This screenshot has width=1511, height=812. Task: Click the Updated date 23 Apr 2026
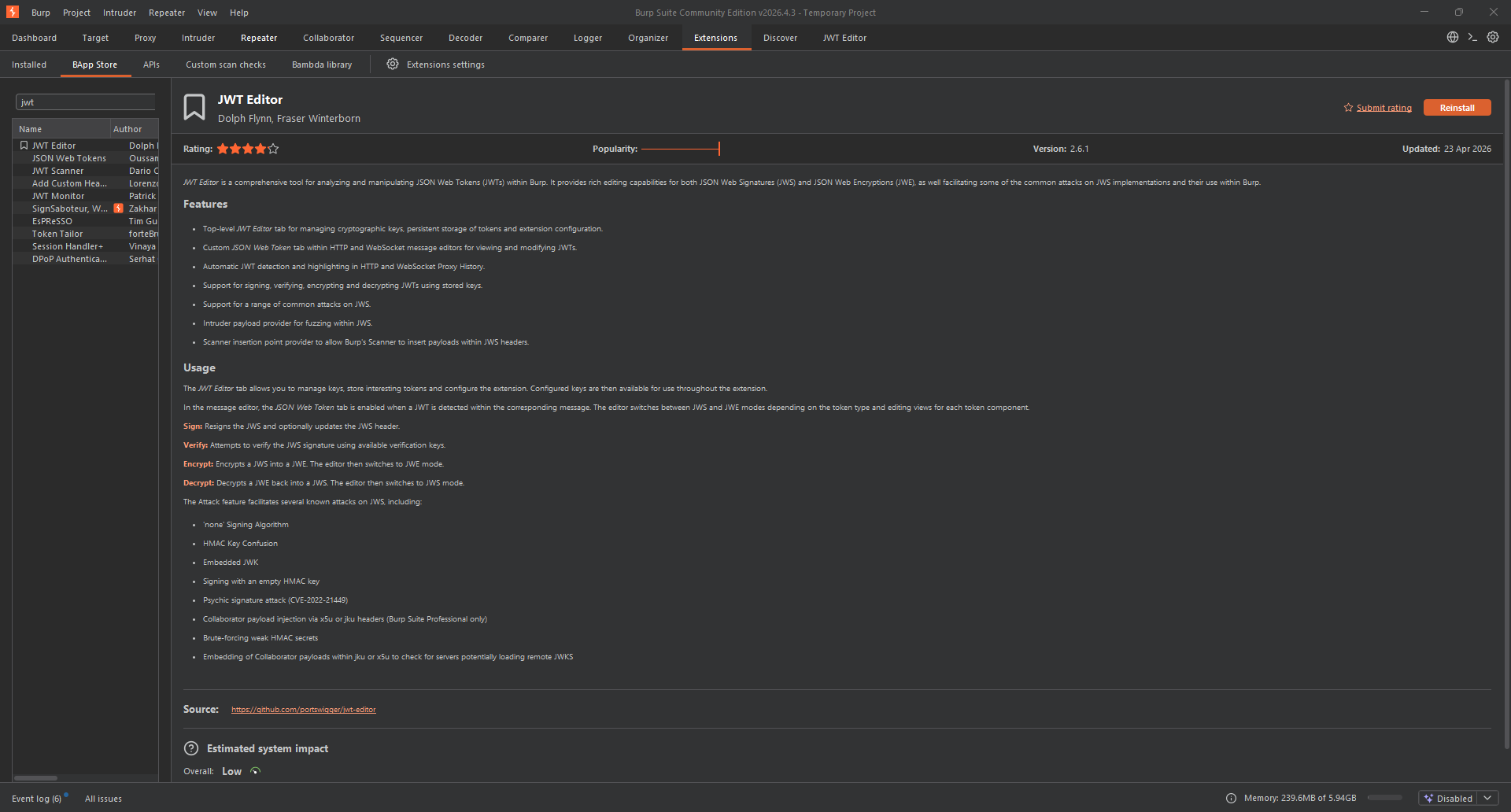click(1468, 149)
